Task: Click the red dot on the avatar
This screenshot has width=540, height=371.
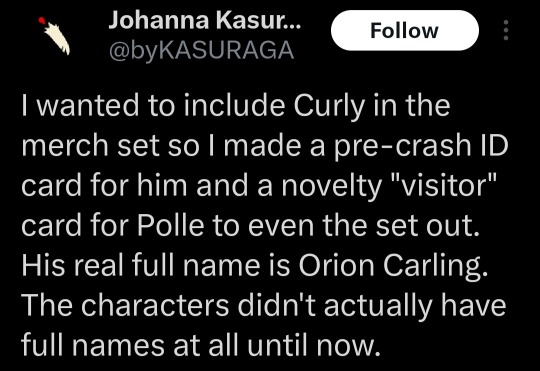Action: tap(42, 20)
